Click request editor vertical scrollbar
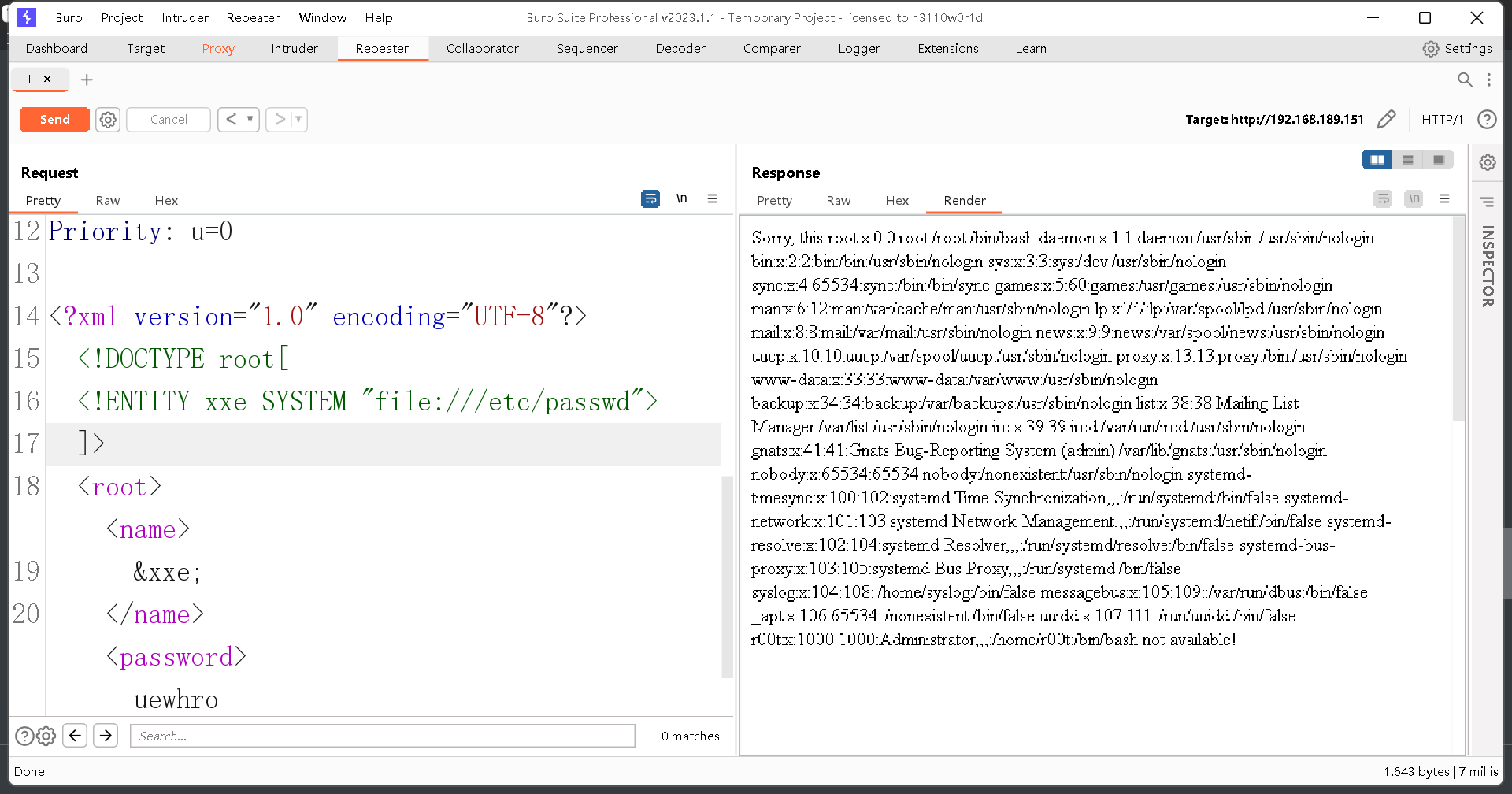The width and height of the screenshot is (1512, 794). point(728,577)
